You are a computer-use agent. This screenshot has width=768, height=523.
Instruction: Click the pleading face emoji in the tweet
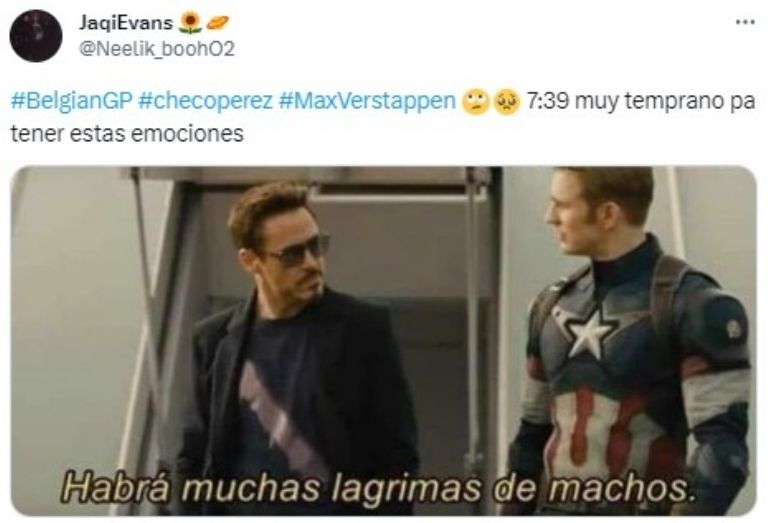506,102
